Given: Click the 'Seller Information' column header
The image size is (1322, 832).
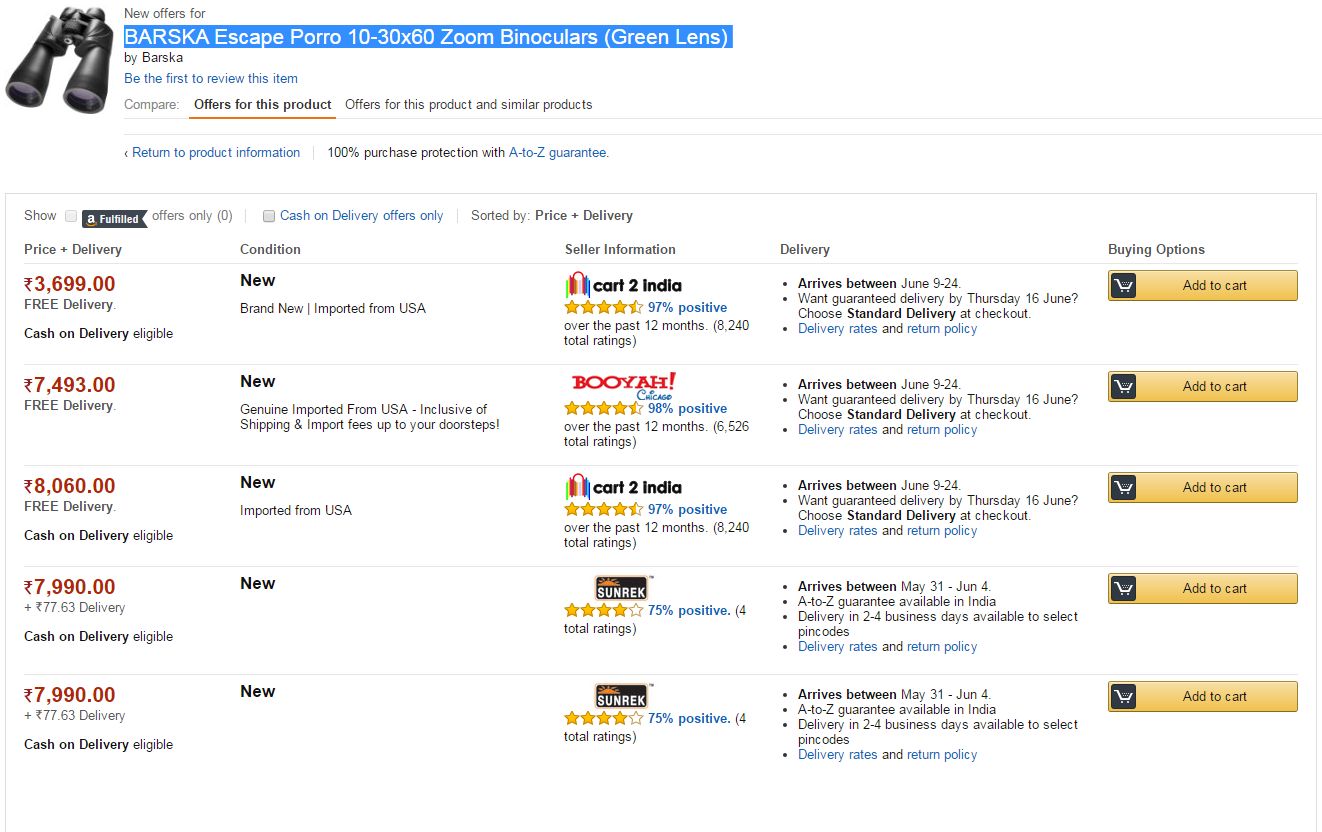Looking at the screenshot, I should tap(620, 250).
